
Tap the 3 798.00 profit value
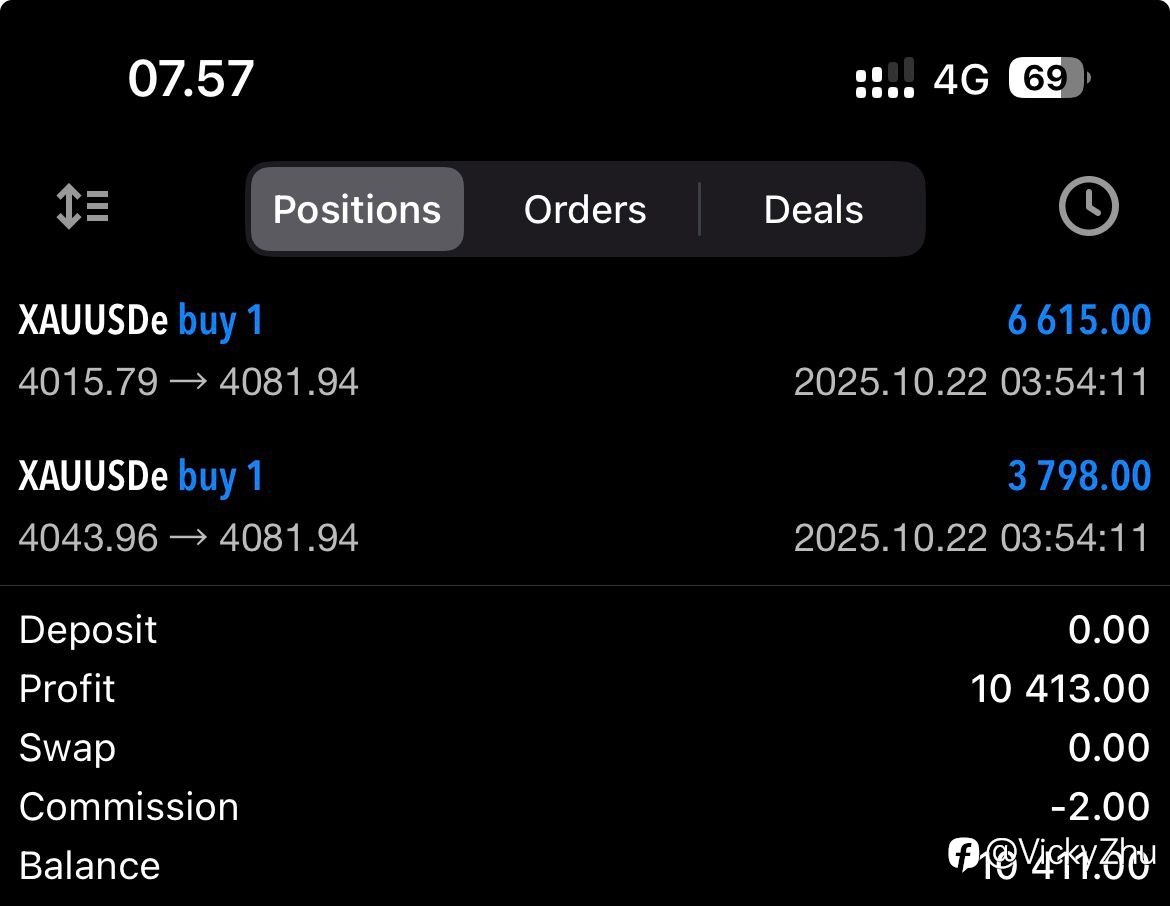coord(1079,477)
